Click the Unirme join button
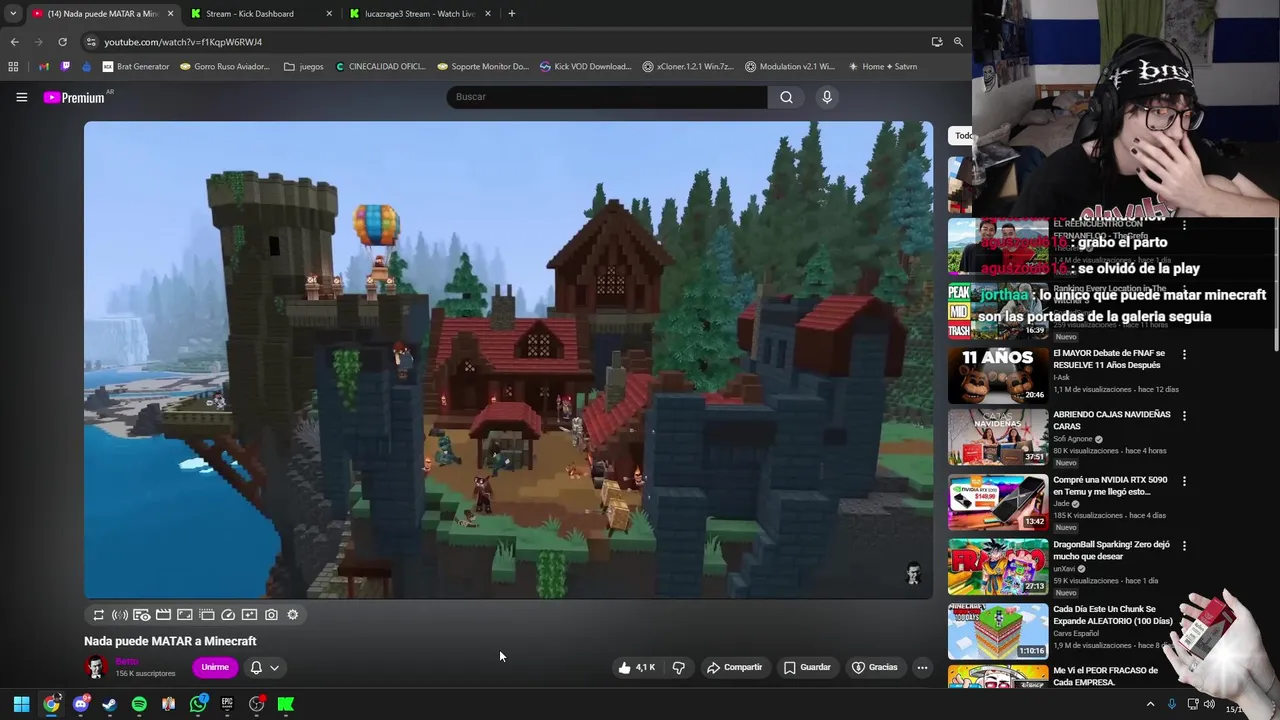 coord(215,667)
